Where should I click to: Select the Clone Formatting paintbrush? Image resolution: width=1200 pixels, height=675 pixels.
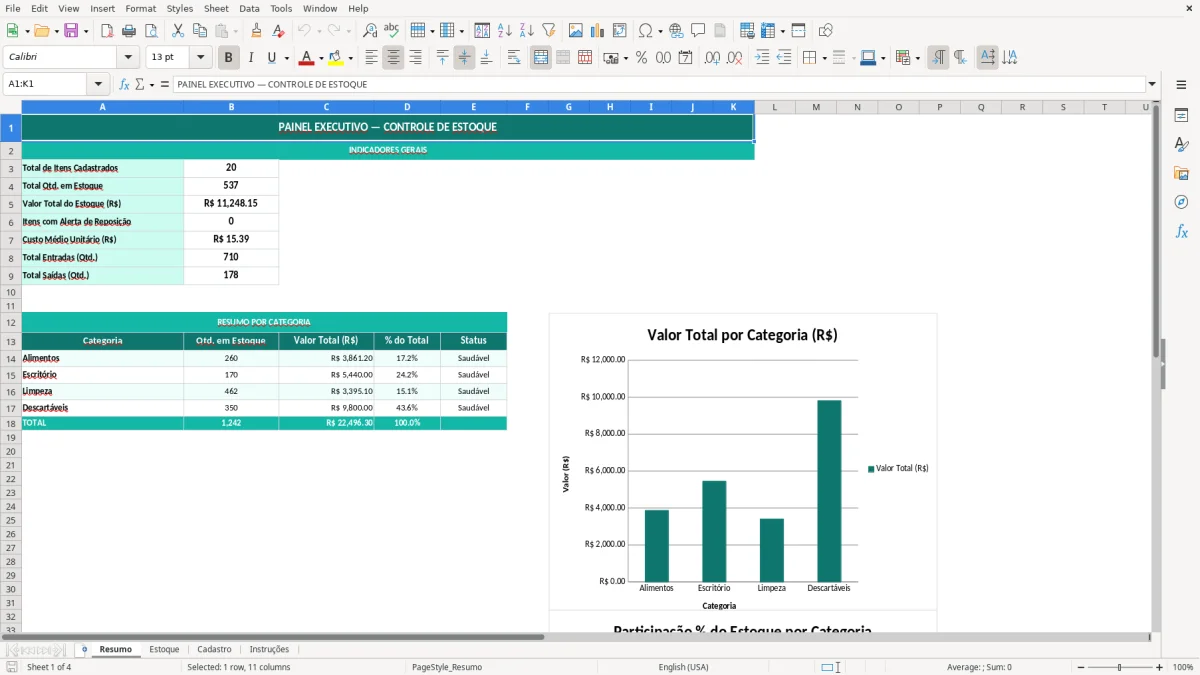pos(257,31)
